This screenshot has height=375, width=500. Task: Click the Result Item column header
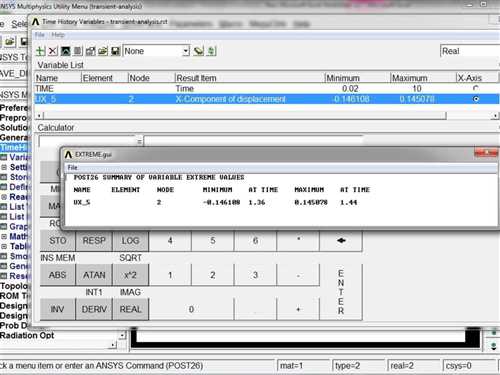[249, 78]
